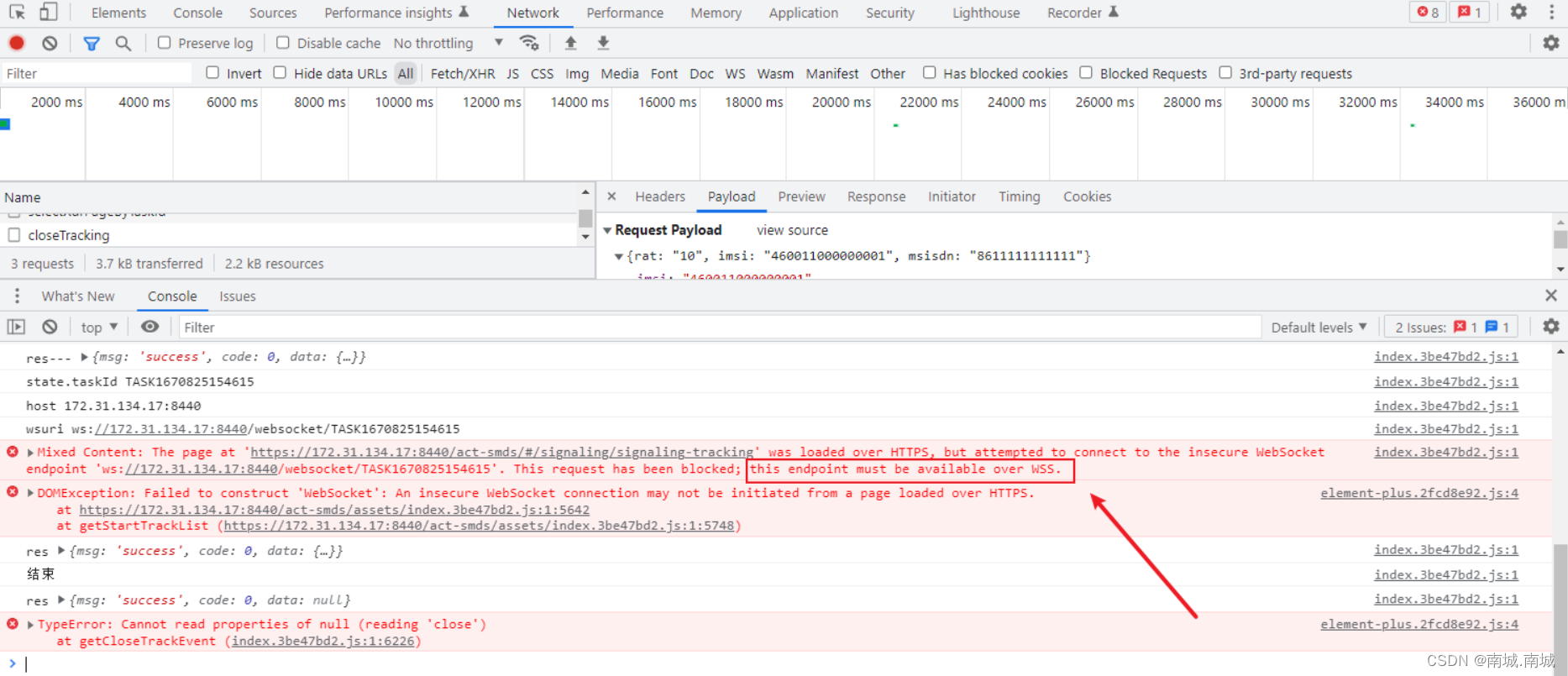Open the Headers tab of the request
1568x676 pixels.
coord(660,197)
